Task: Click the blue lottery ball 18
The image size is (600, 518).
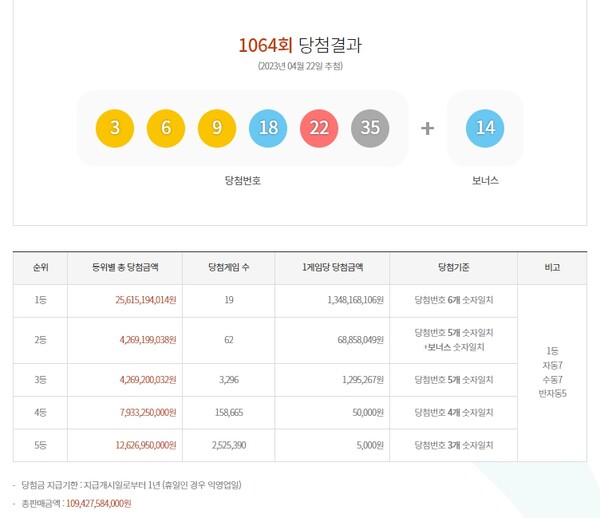Action: pos(268,128)
